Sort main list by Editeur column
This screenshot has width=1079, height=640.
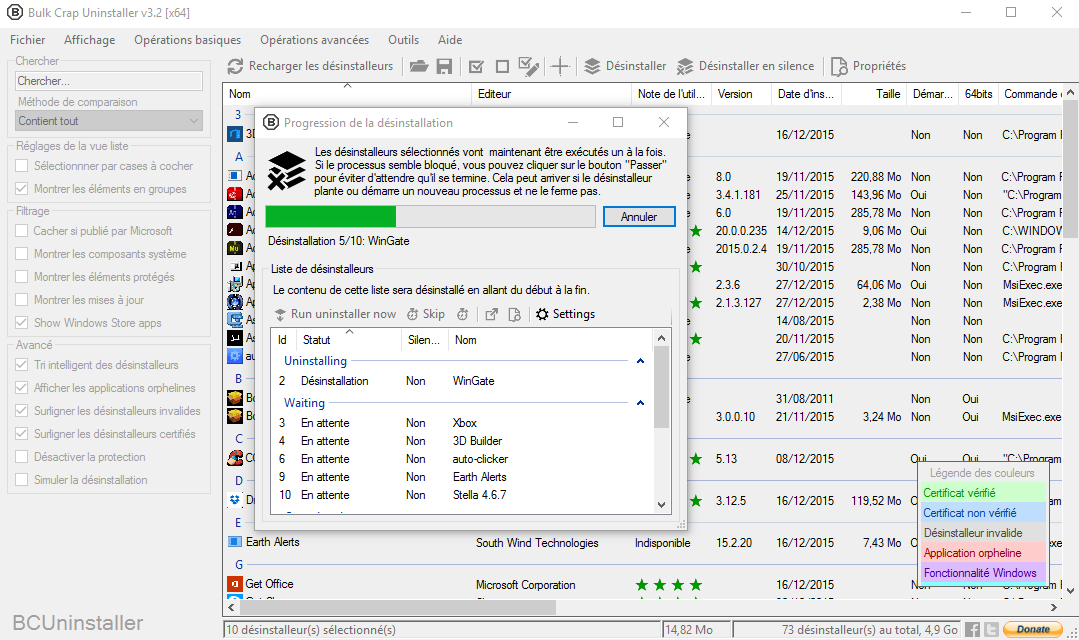pyautogui.click(x=551, y=94)
